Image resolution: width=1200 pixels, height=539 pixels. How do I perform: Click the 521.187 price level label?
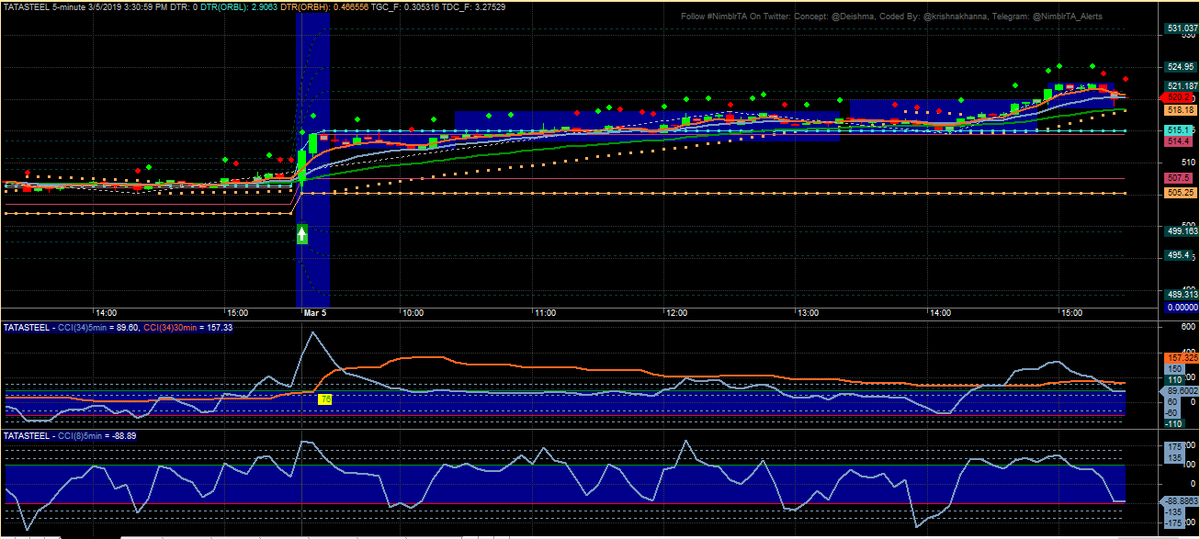click(x=1180, y=86)
